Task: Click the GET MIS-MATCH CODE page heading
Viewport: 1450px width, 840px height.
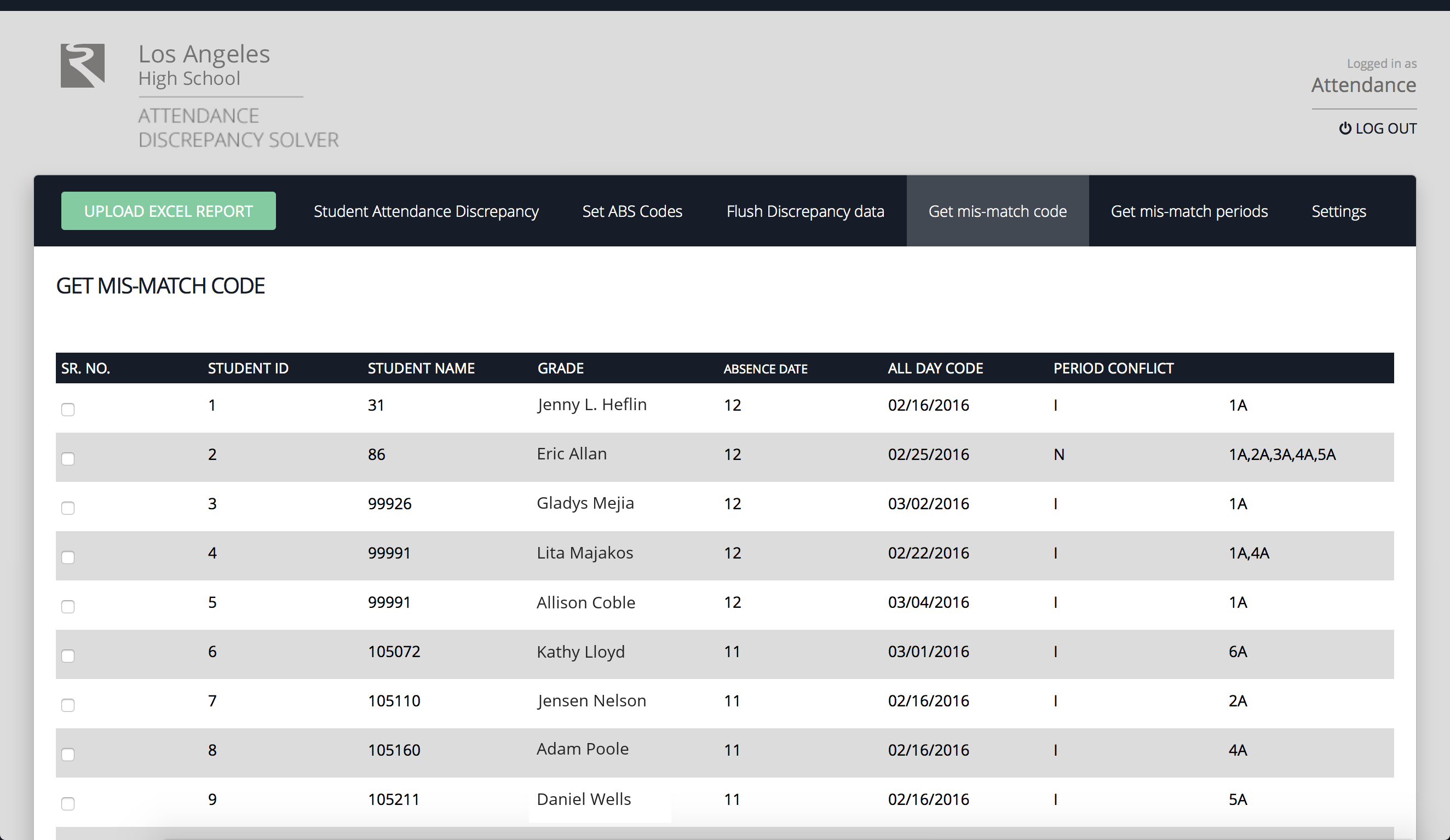Action: pyautogui.click(x=160, y=286)
